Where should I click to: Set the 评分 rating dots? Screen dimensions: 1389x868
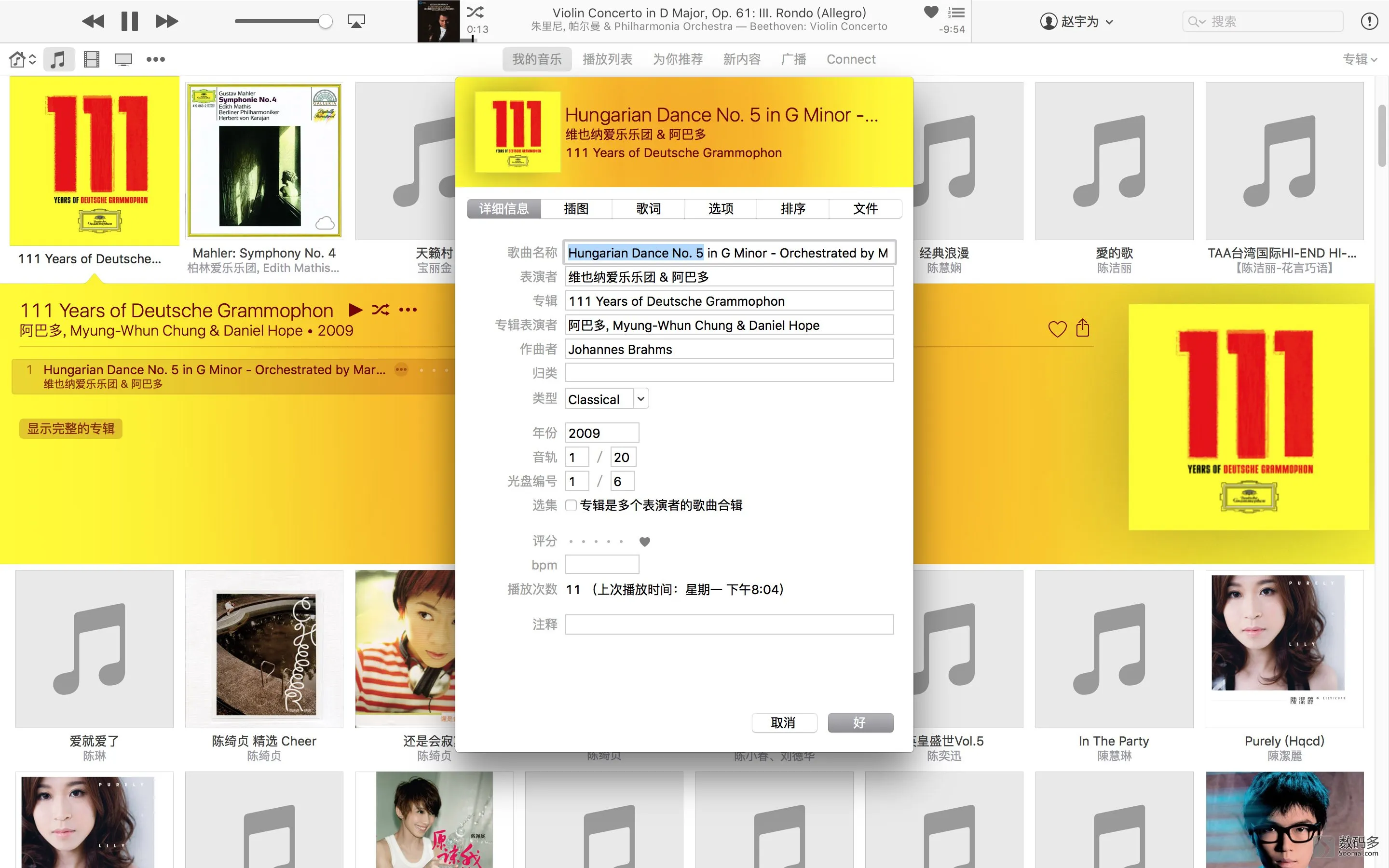(x=596, y=542)
